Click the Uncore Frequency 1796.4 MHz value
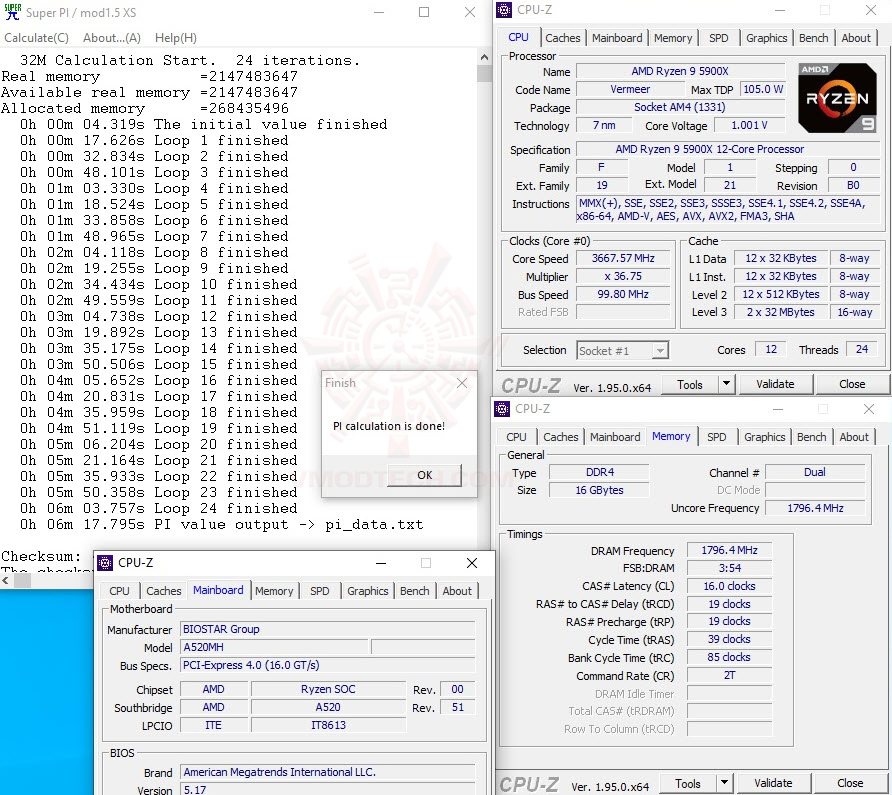 coord(815,508)
